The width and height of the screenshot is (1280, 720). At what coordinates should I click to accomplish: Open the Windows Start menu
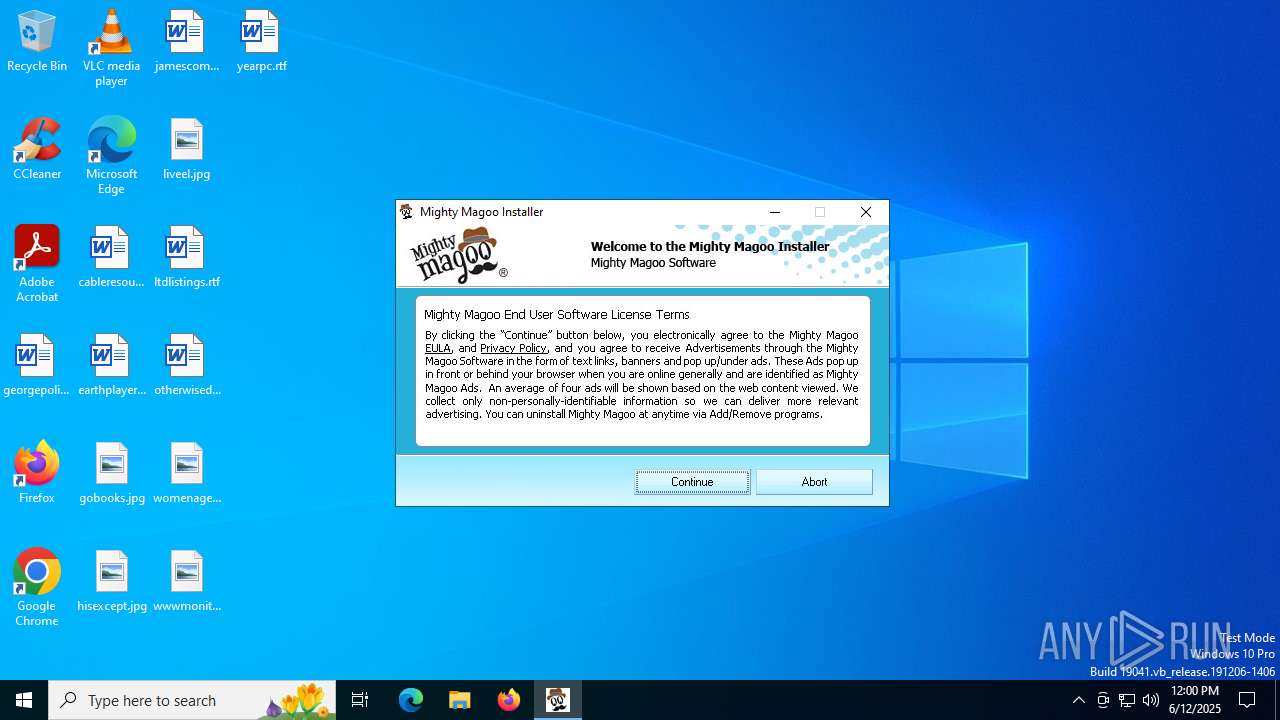[x=24, y=700]
